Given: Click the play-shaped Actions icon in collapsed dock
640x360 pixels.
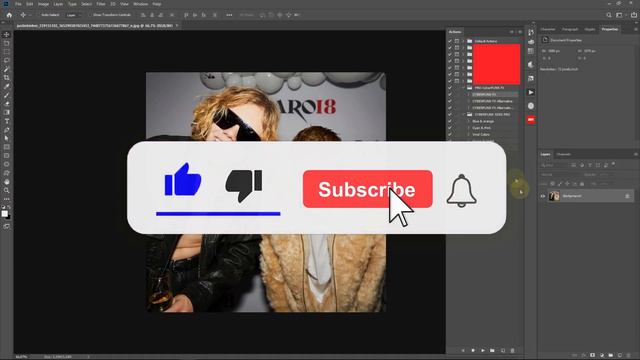Looking at the screenshot, I should [x=531, y=92].
